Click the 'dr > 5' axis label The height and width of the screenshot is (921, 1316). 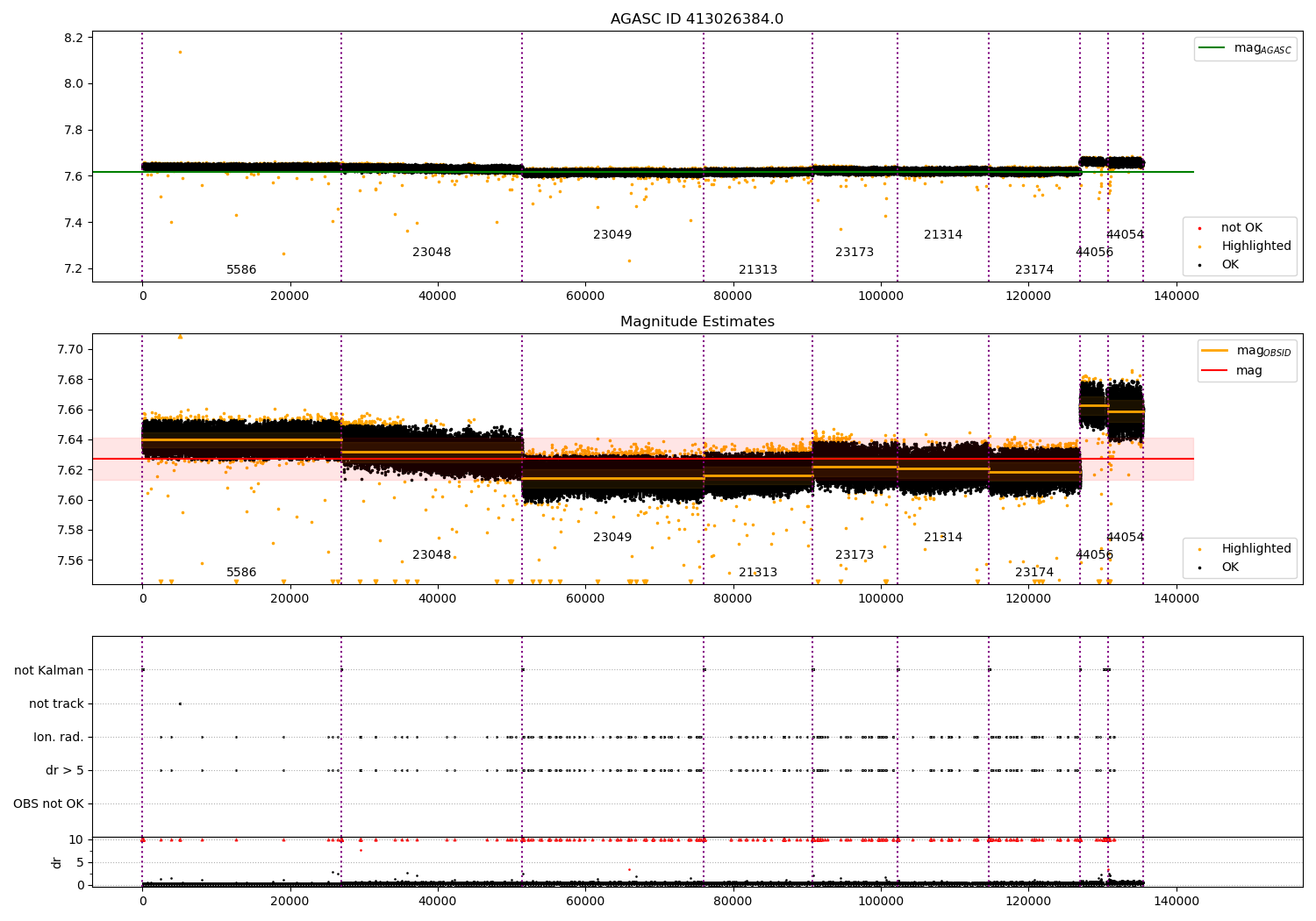point(65,771)
